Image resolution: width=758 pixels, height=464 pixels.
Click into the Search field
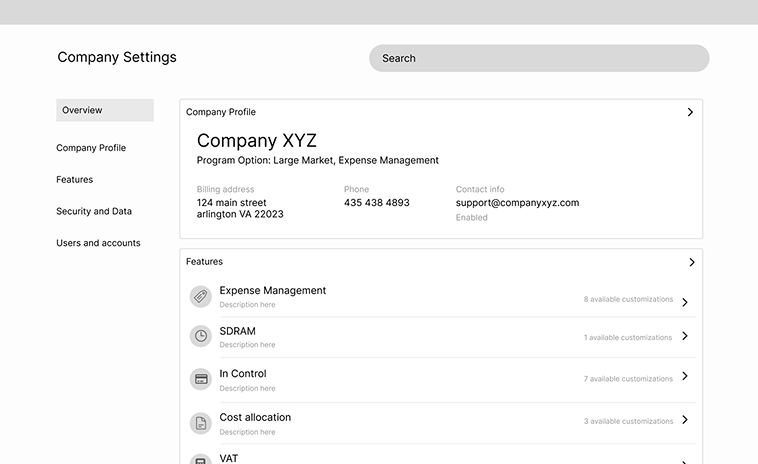[x=539, y=58]
